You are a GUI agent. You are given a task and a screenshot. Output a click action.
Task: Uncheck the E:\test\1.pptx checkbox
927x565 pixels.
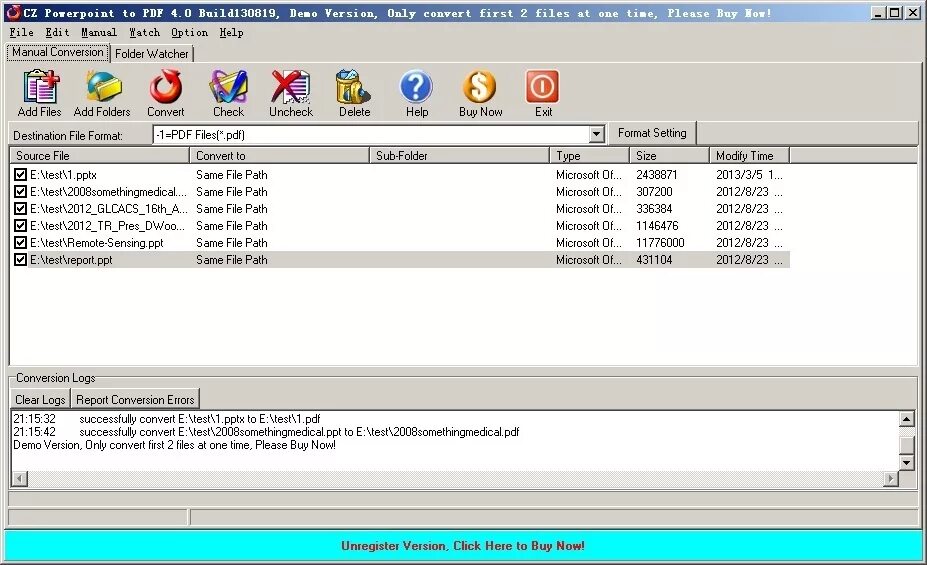tap(20, 175)
